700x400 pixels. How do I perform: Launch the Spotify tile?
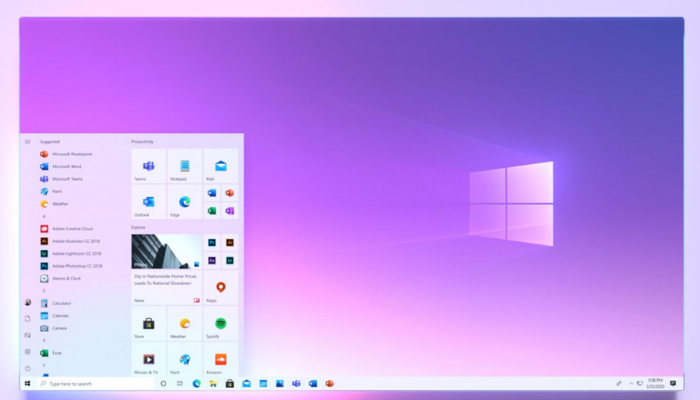221,323
